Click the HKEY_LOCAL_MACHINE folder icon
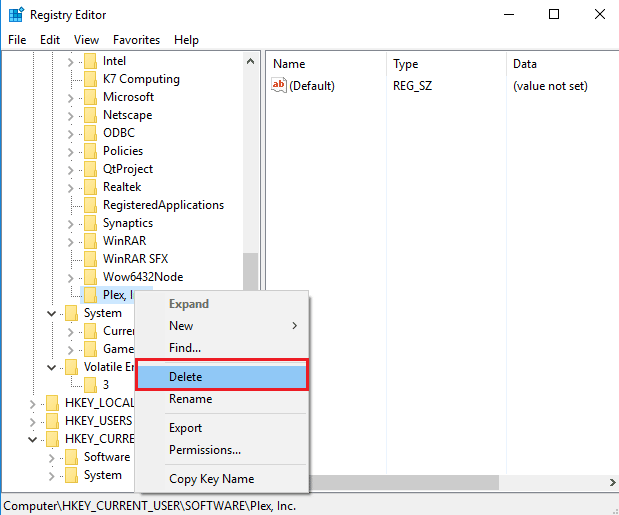 tap(52, 403)
